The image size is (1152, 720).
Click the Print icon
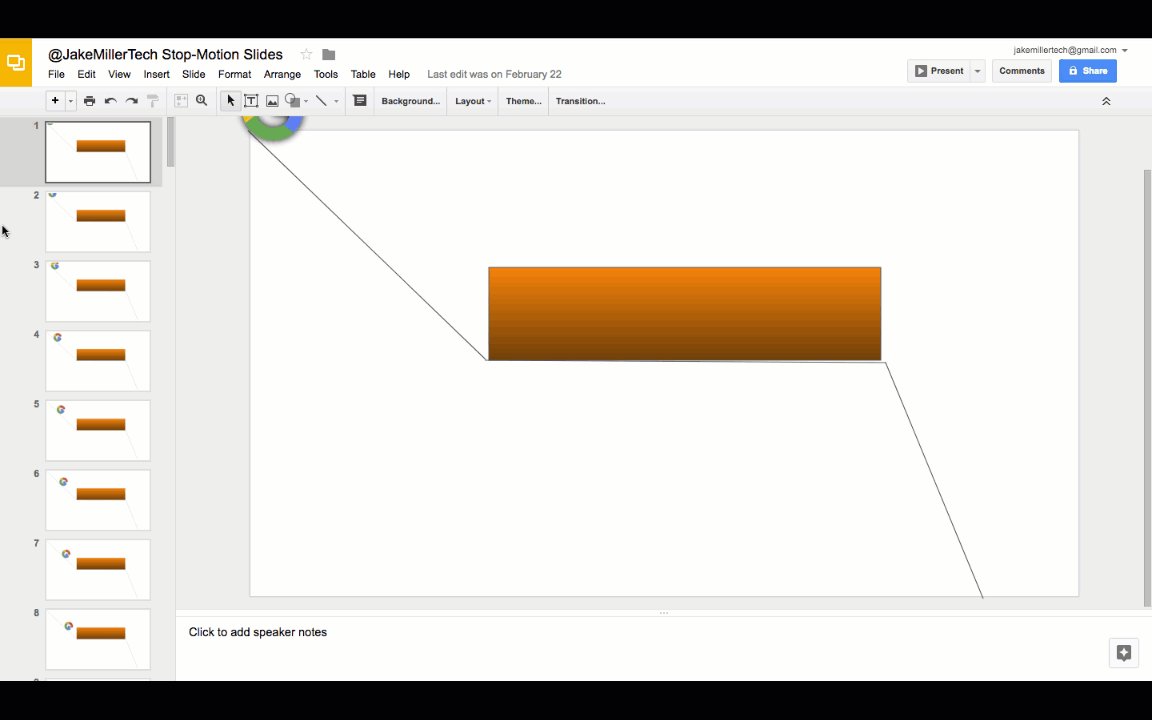89,101
